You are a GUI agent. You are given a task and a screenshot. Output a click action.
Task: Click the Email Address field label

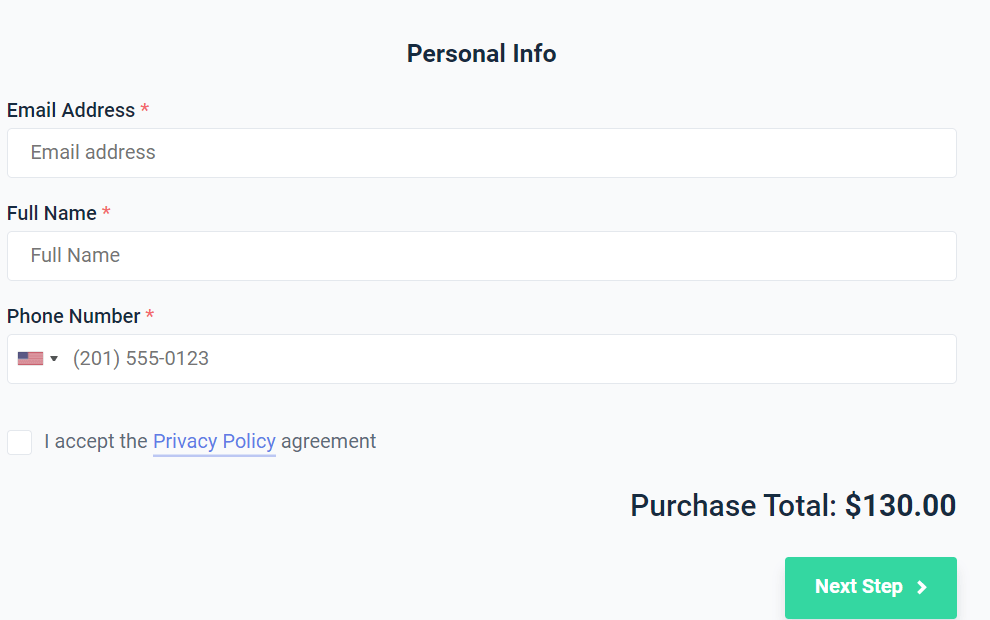pos(71,110)
